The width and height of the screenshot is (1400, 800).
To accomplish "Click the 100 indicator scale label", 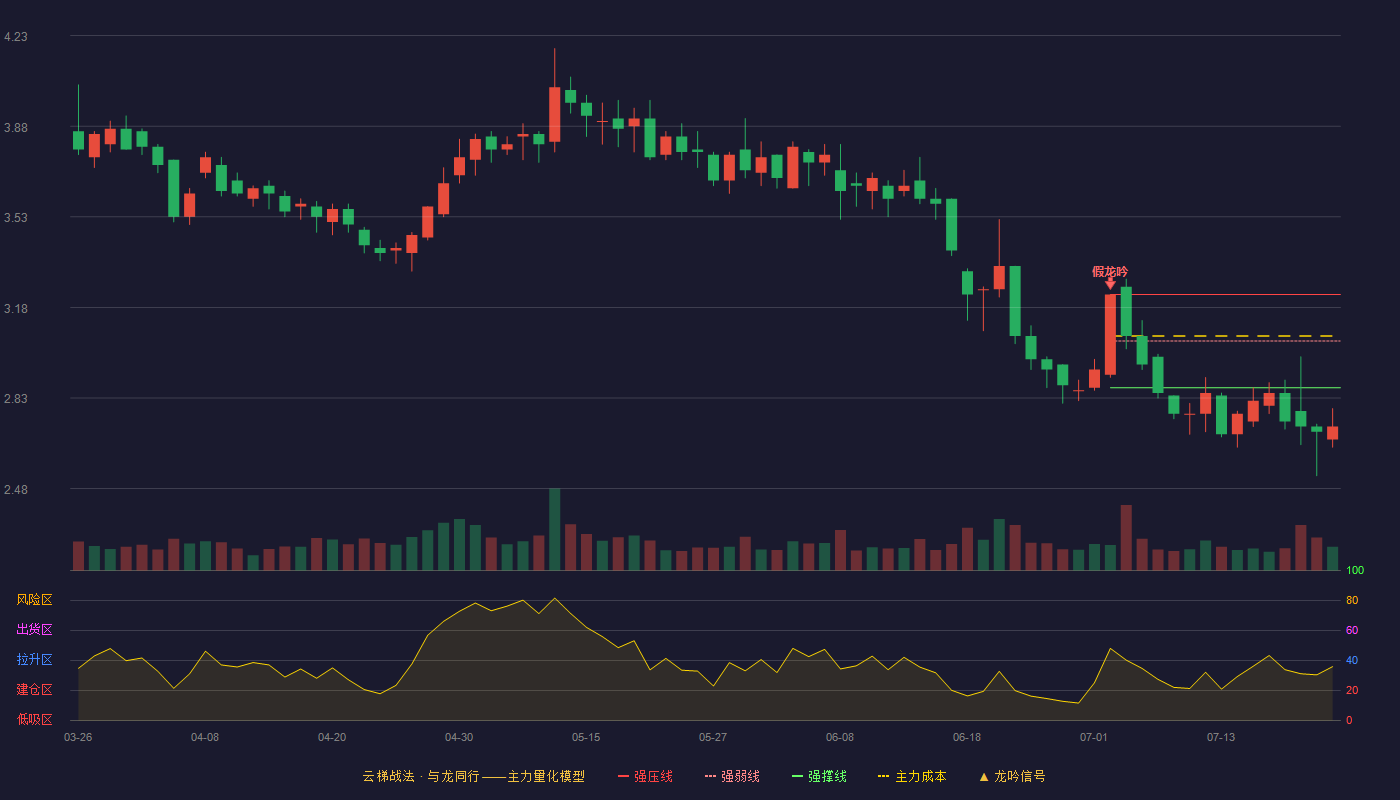I will [x=1355, y=571].
